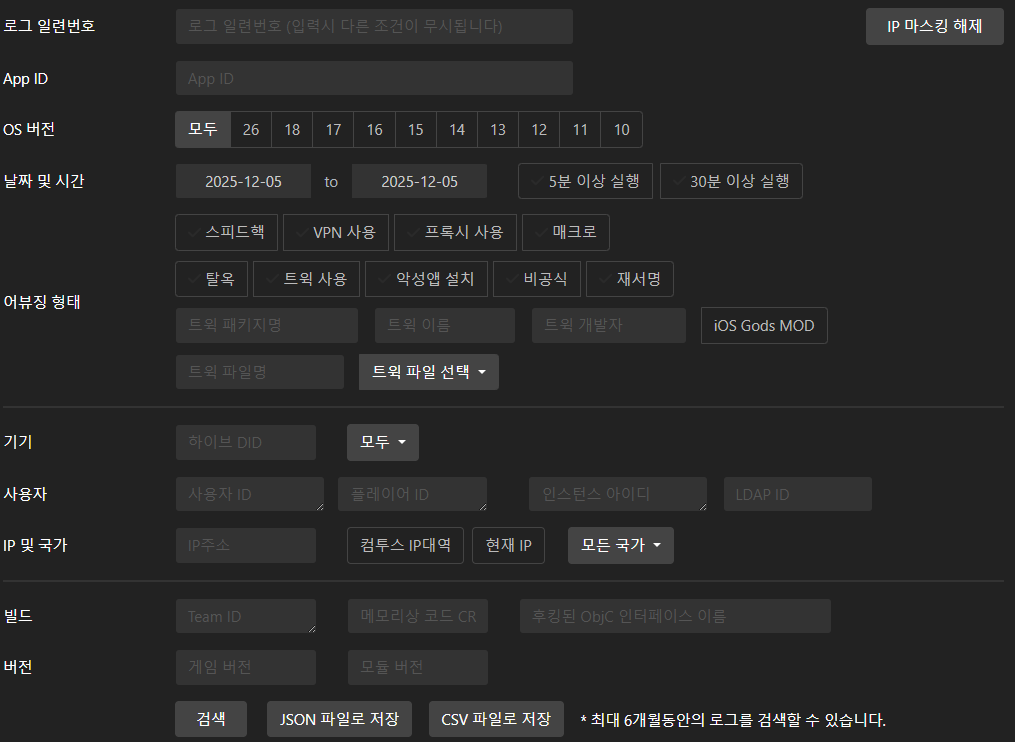
Task: Select OS version 17
Action: (x=333, y=129)
